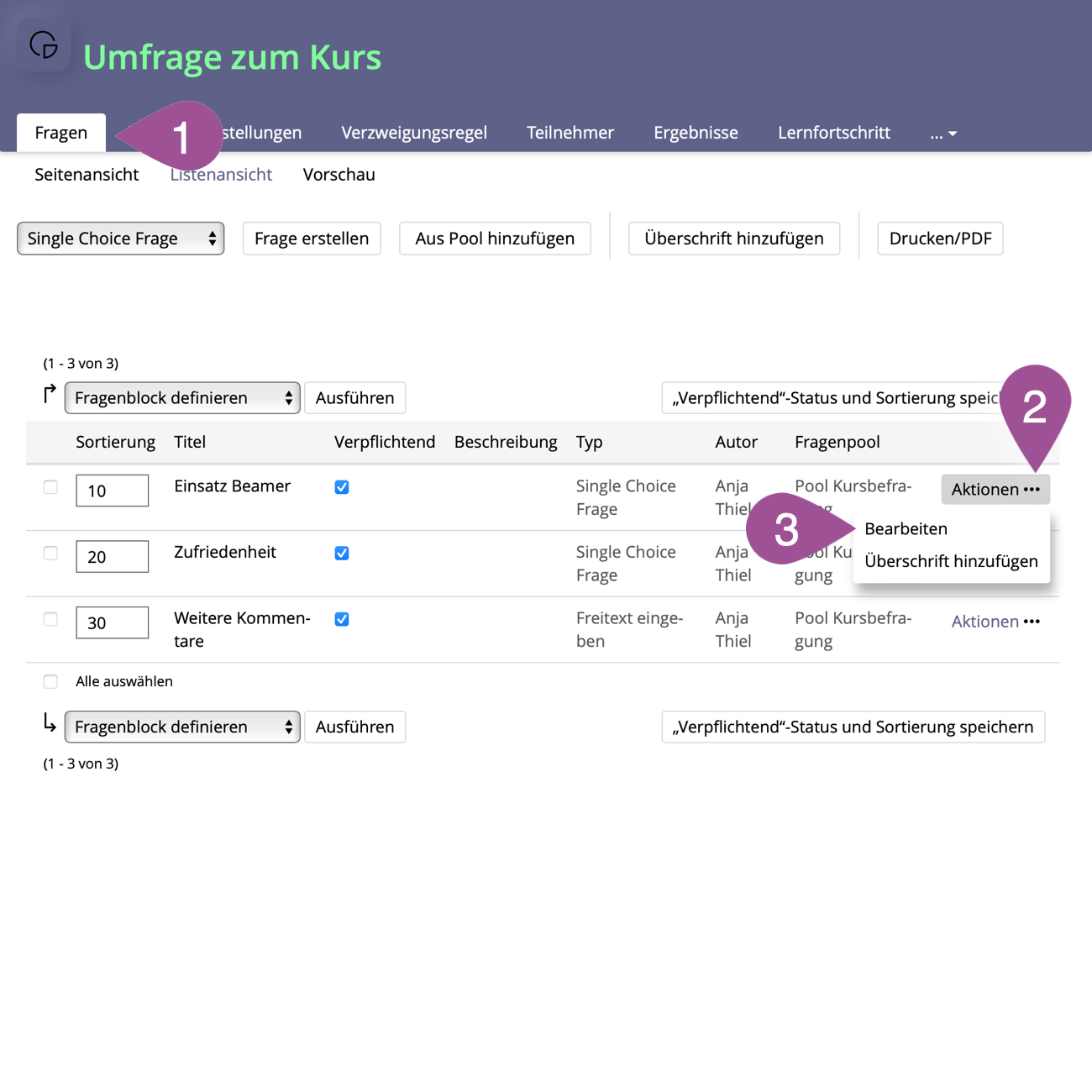
Task: Check the Alle auswählen checkbox
Action: click(50, 682)
